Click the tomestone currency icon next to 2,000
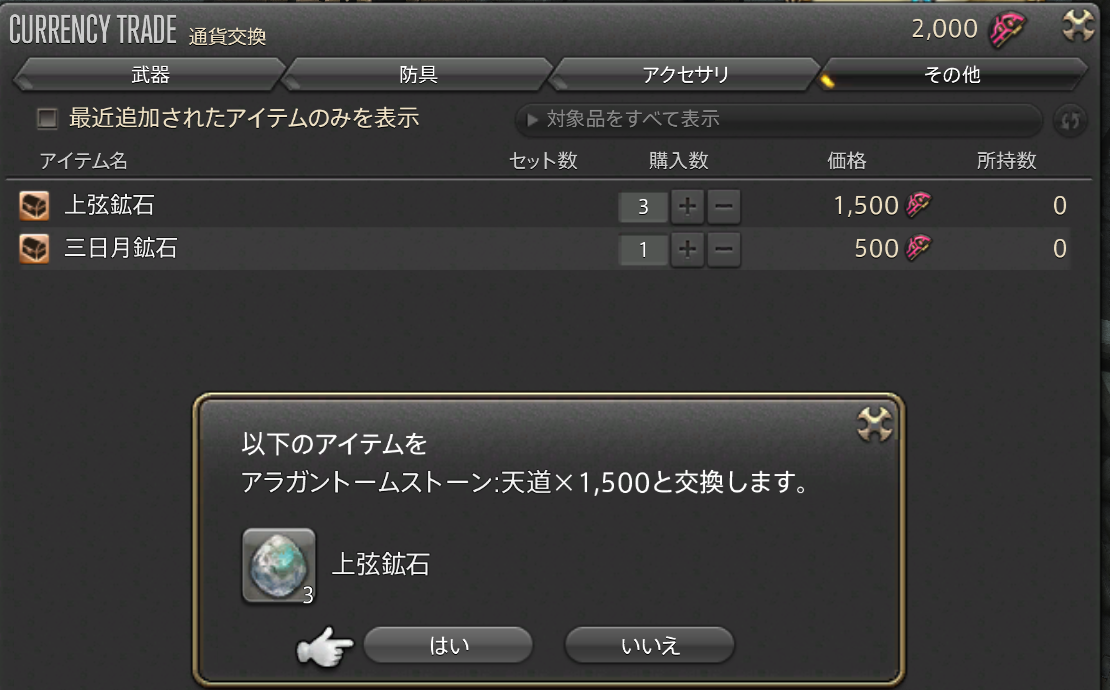This screenshot has width=1110, height=690. 1006,29
